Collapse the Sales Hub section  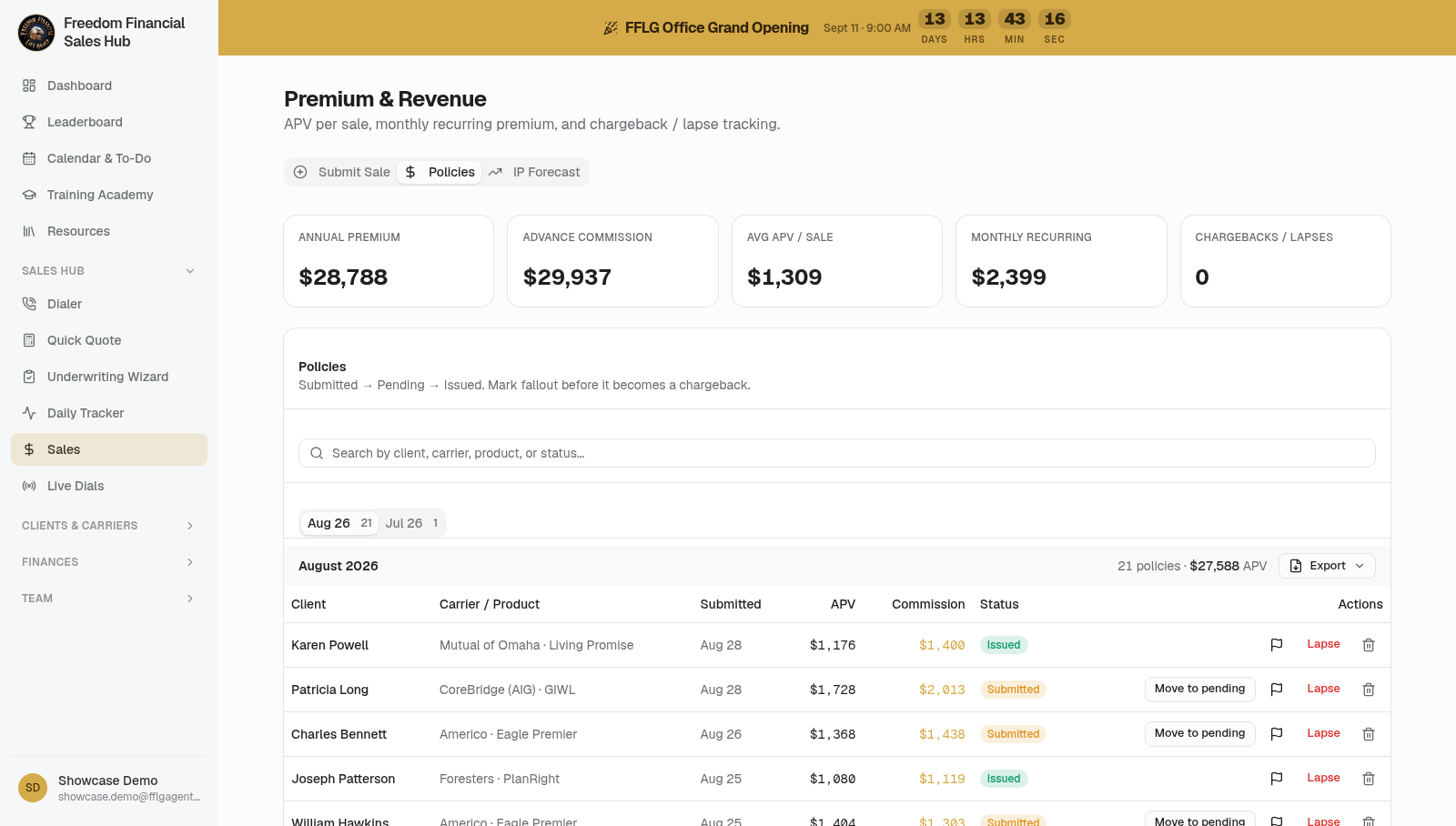tap(109, 271)
